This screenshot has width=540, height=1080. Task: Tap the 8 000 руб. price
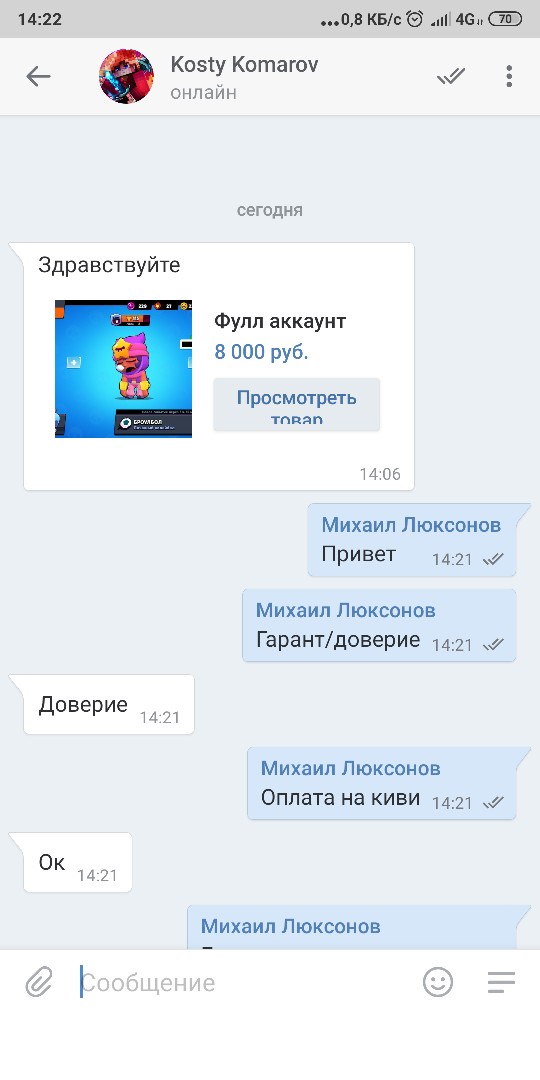coord(262,352)
